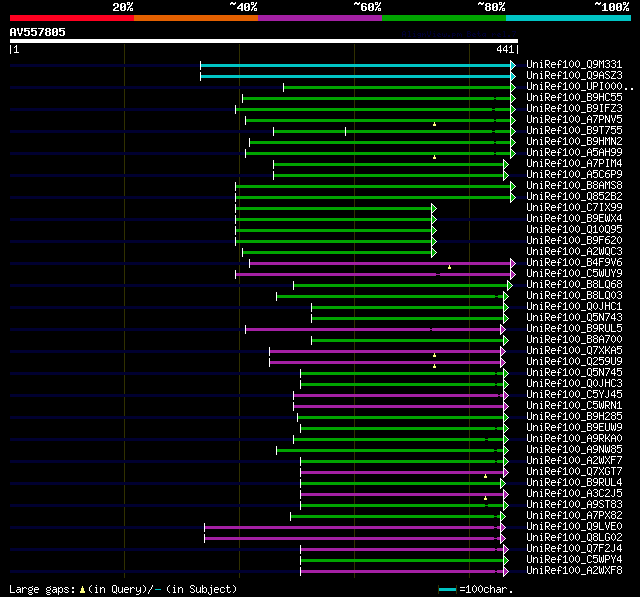Image resolution: width=640 pixels, height=597 pixels.
Task: Select the UniRef100_B9RUL5 label
Action: [574, 329]
